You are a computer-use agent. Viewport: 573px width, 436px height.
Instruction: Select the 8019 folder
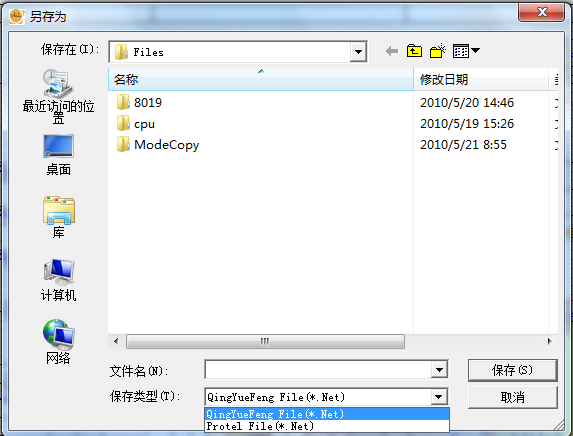coord(139,103)
